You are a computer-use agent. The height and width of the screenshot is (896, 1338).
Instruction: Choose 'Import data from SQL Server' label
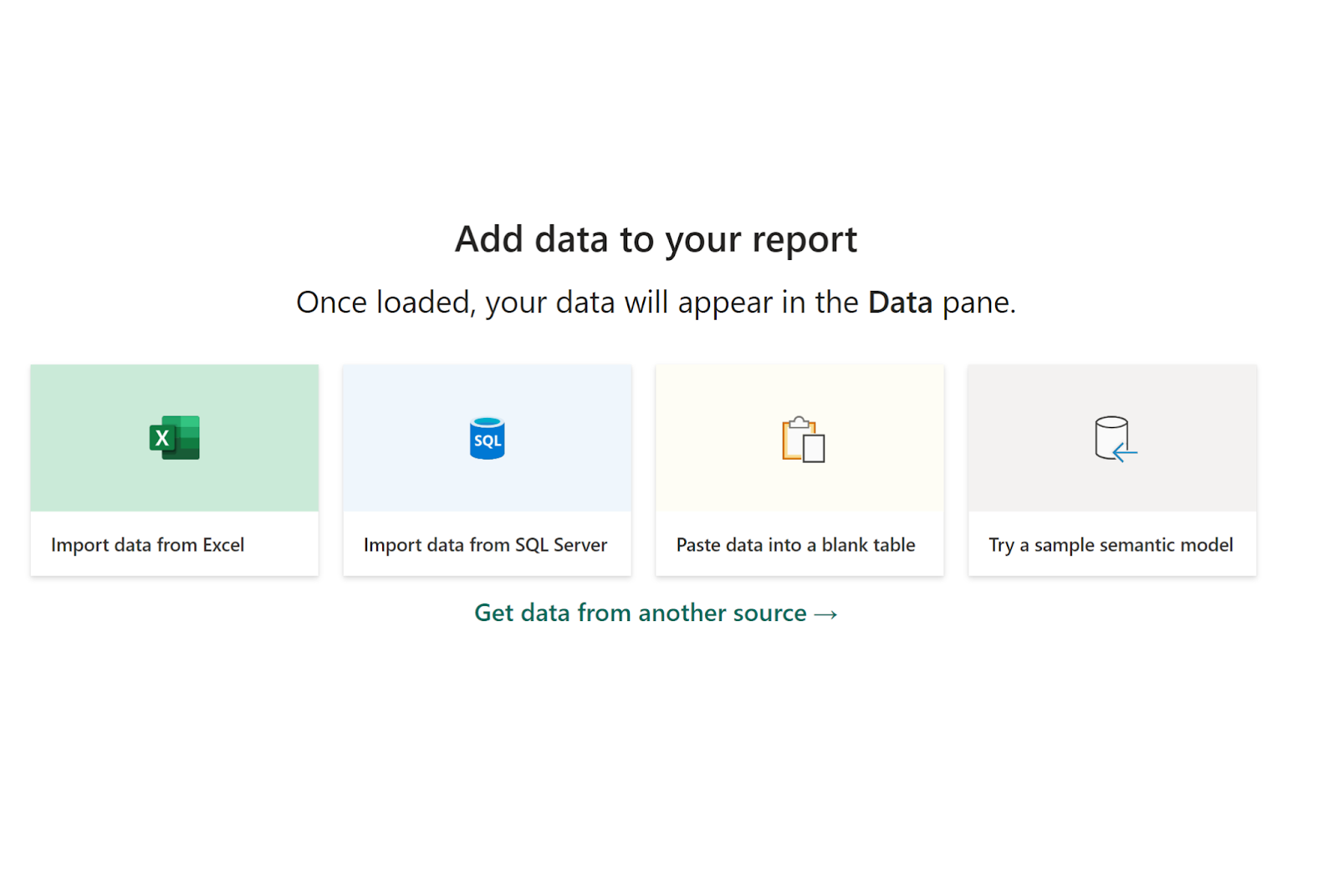tap(485, 545)
